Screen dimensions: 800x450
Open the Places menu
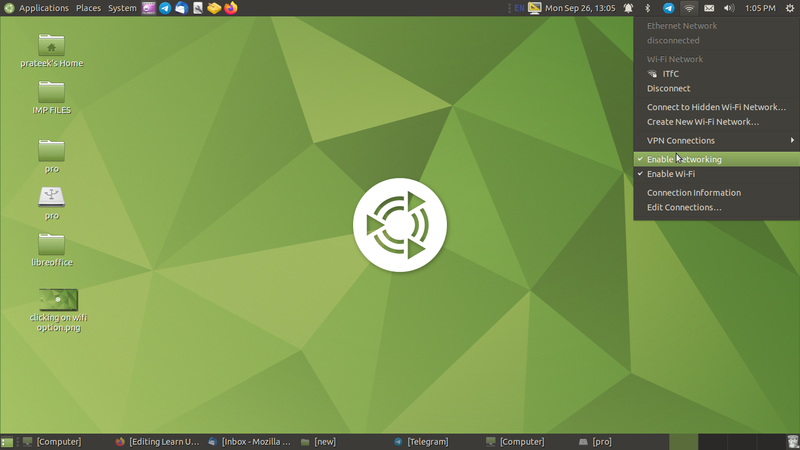[x=88, y=8]
